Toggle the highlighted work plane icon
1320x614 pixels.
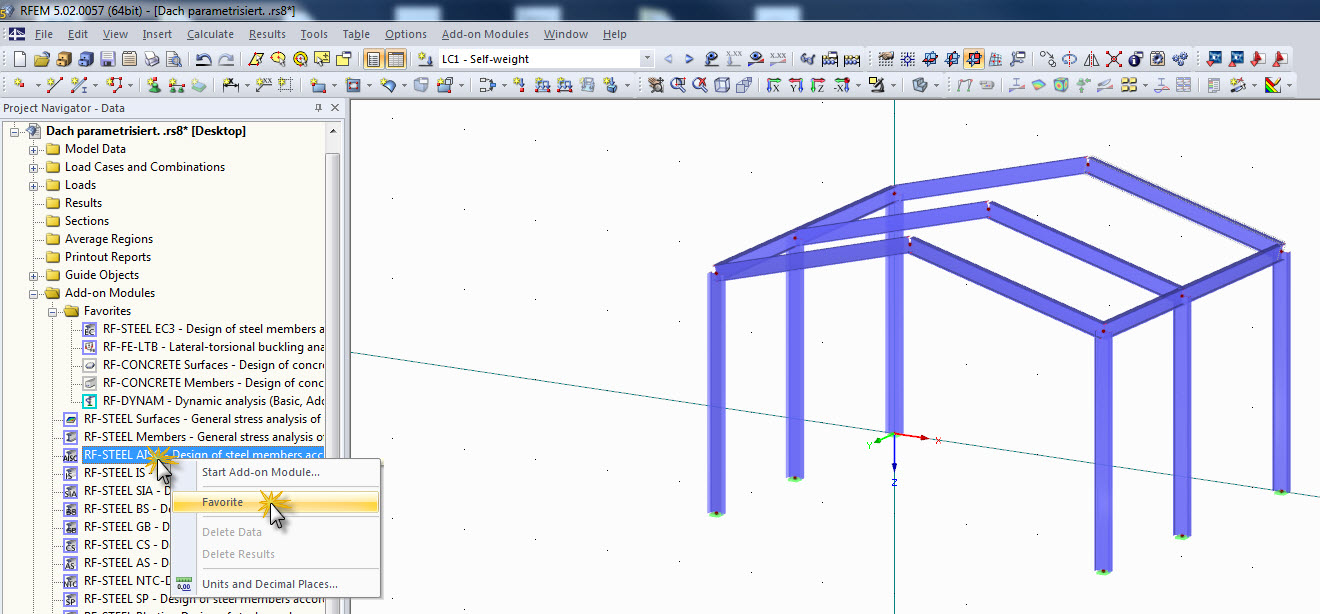(x=973, y=59)
